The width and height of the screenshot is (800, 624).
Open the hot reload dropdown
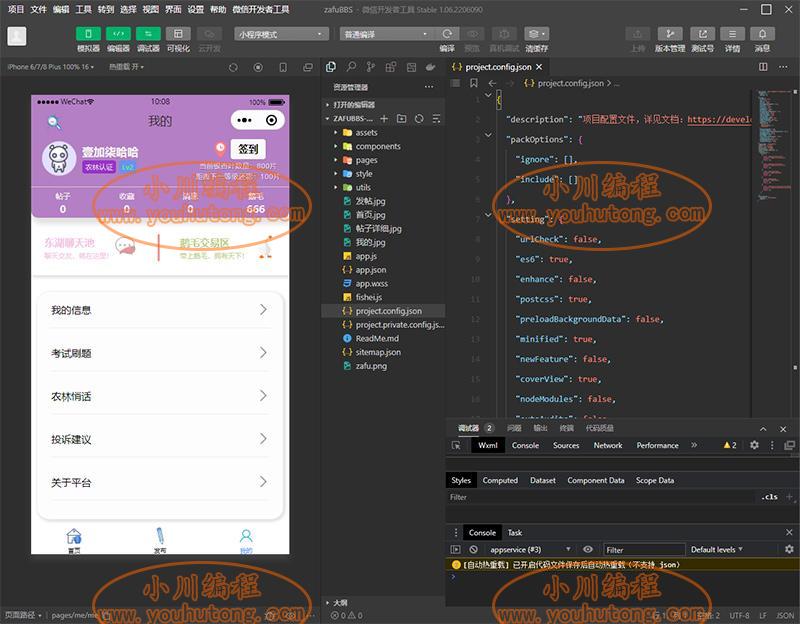tap(126, 67)
